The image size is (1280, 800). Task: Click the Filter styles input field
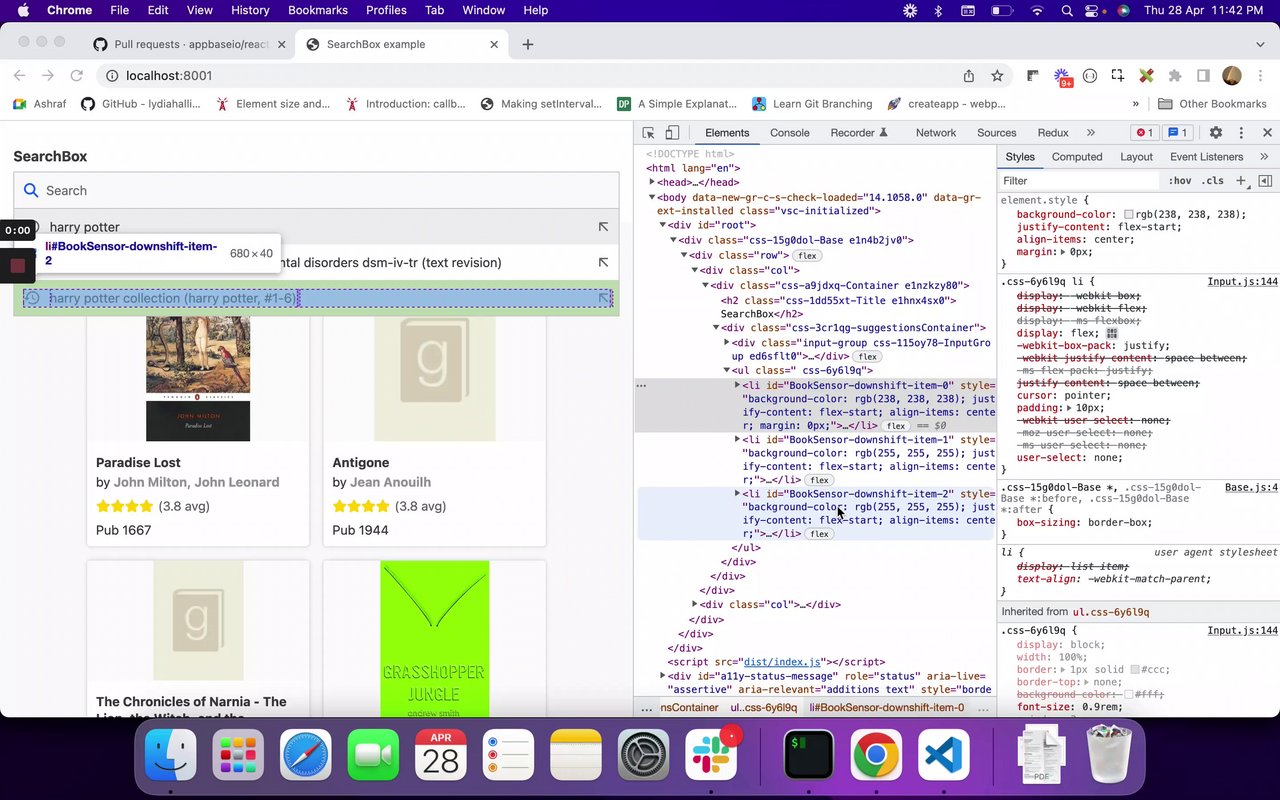1080,181
